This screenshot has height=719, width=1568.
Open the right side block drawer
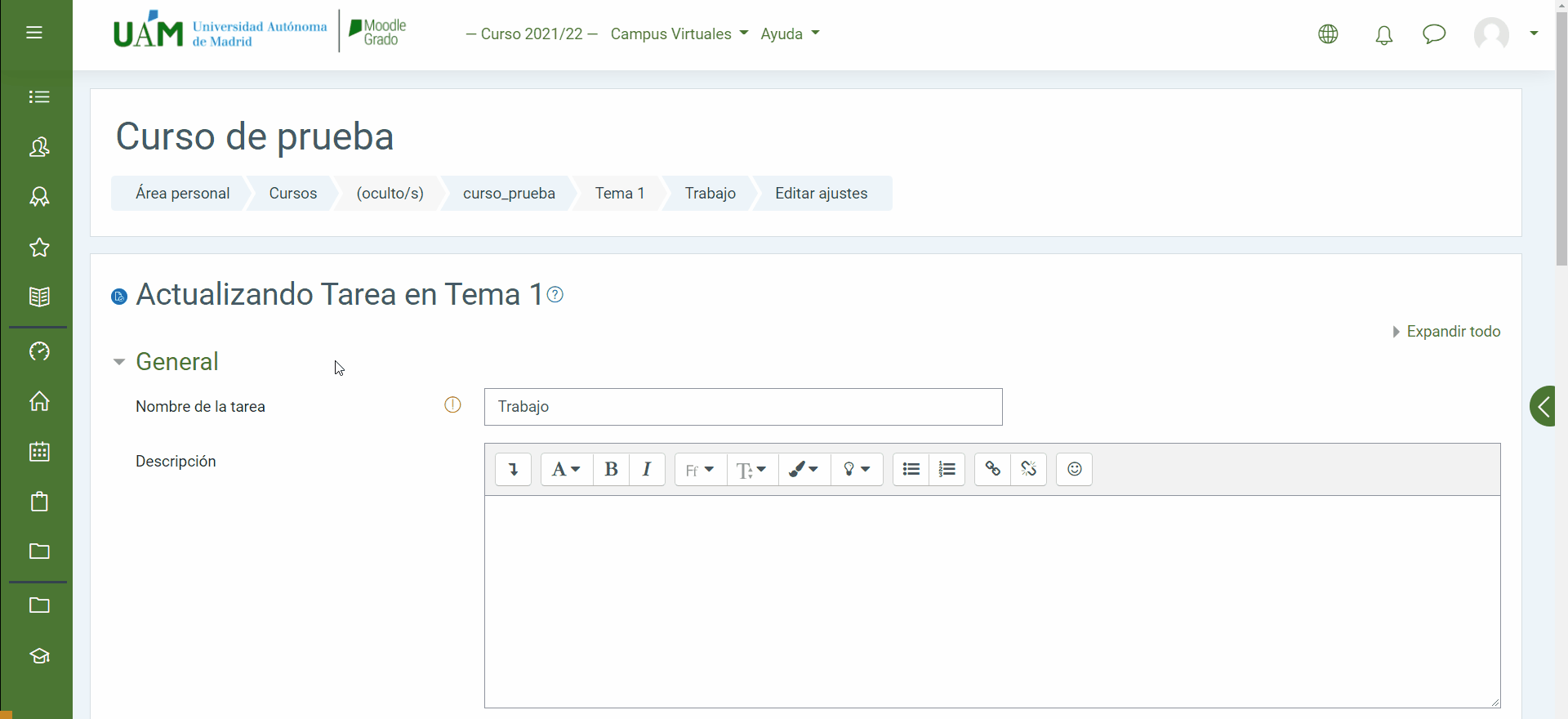coord(1543,406)
